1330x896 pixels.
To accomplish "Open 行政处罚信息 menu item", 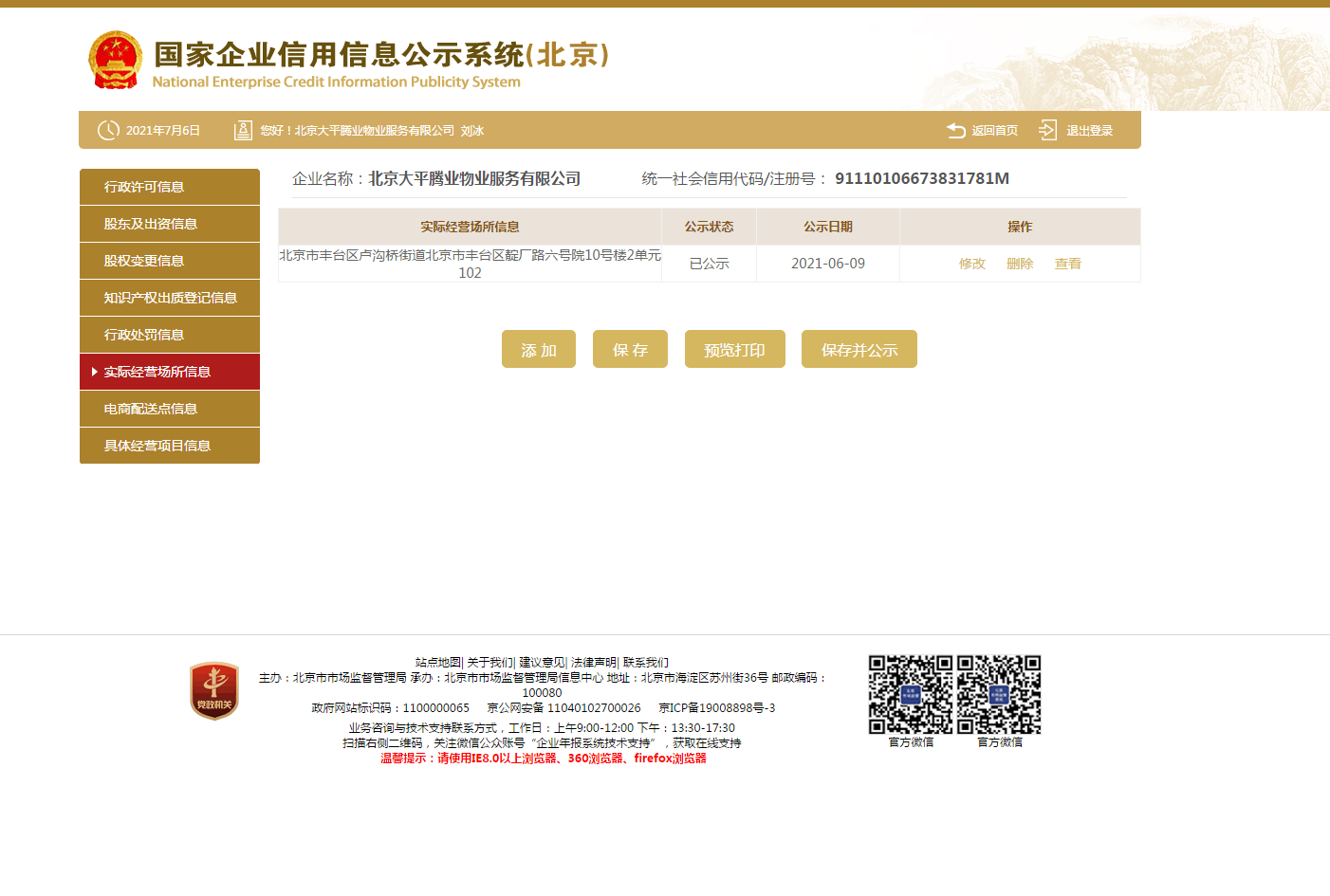I will click(x=170, y=335).
